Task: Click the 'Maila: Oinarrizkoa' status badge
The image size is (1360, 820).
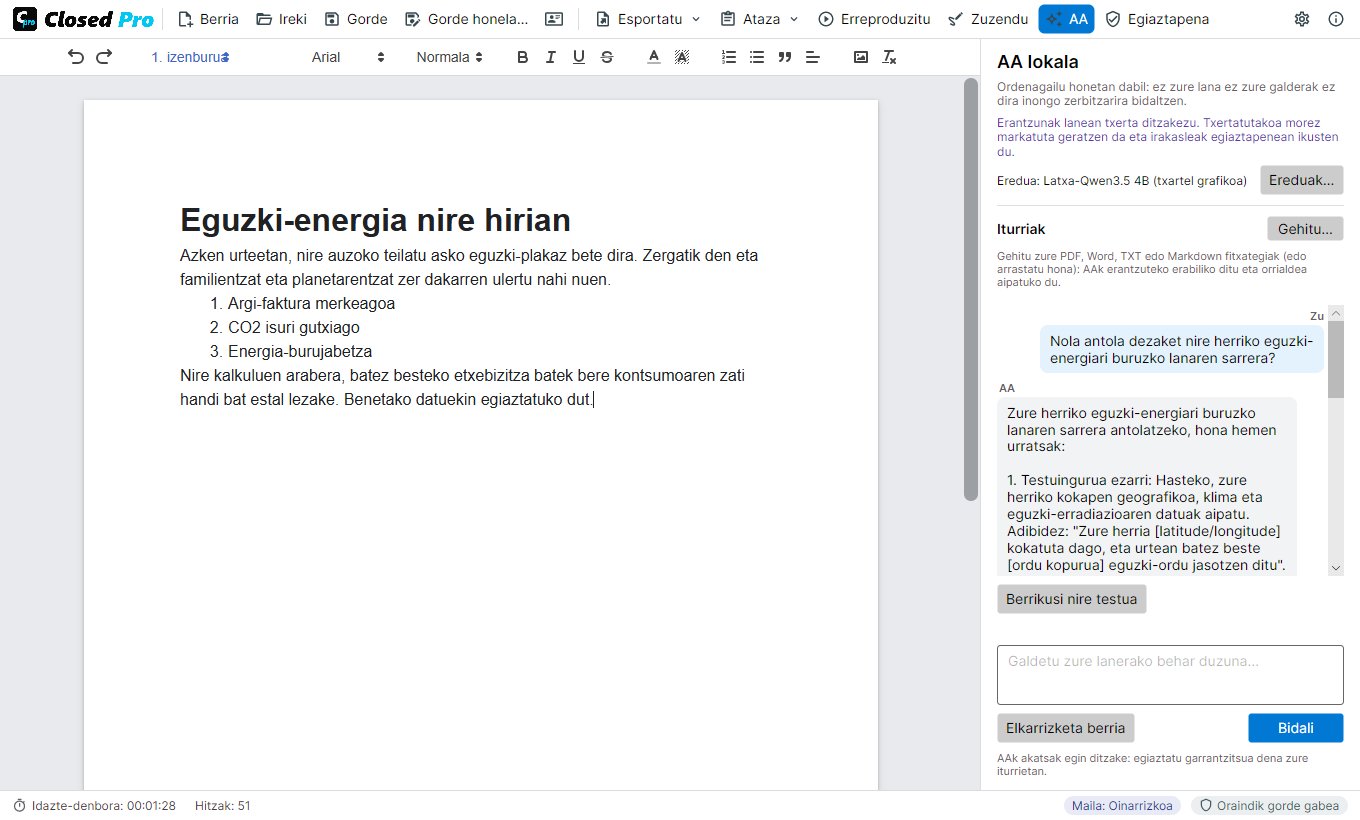Action: [x=1123, y=805]
